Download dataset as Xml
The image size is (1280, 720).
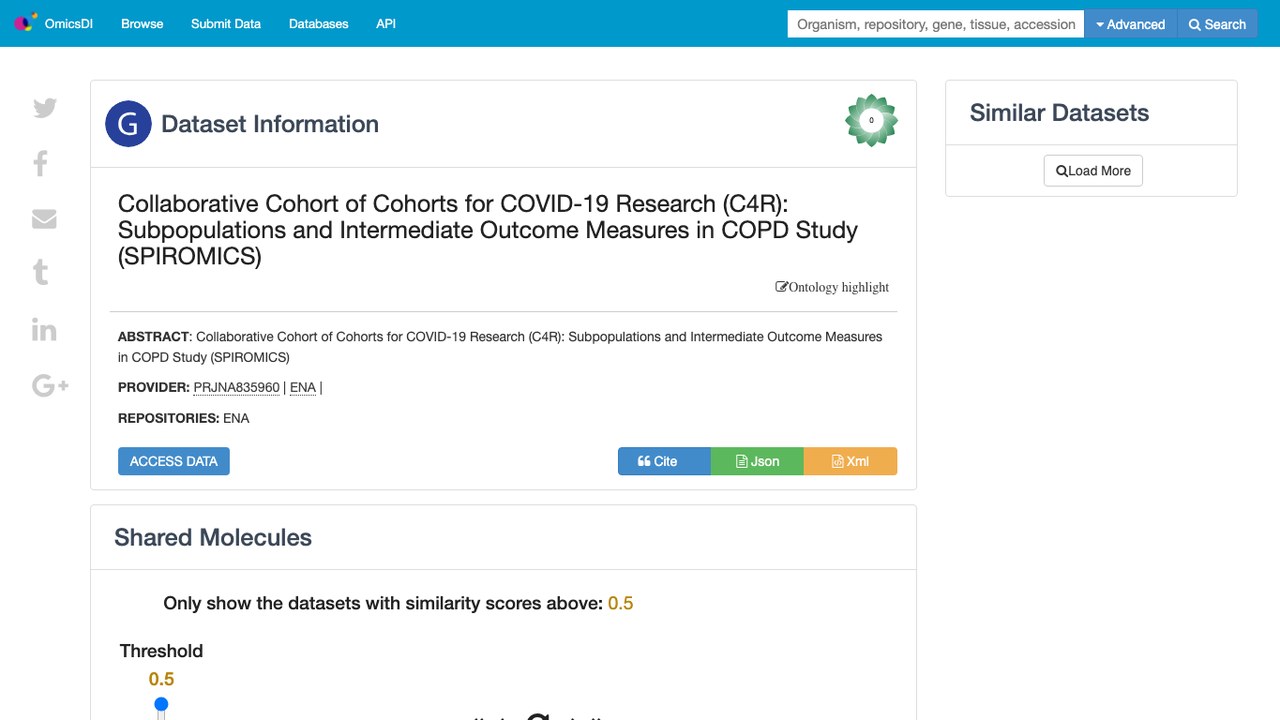850,461
